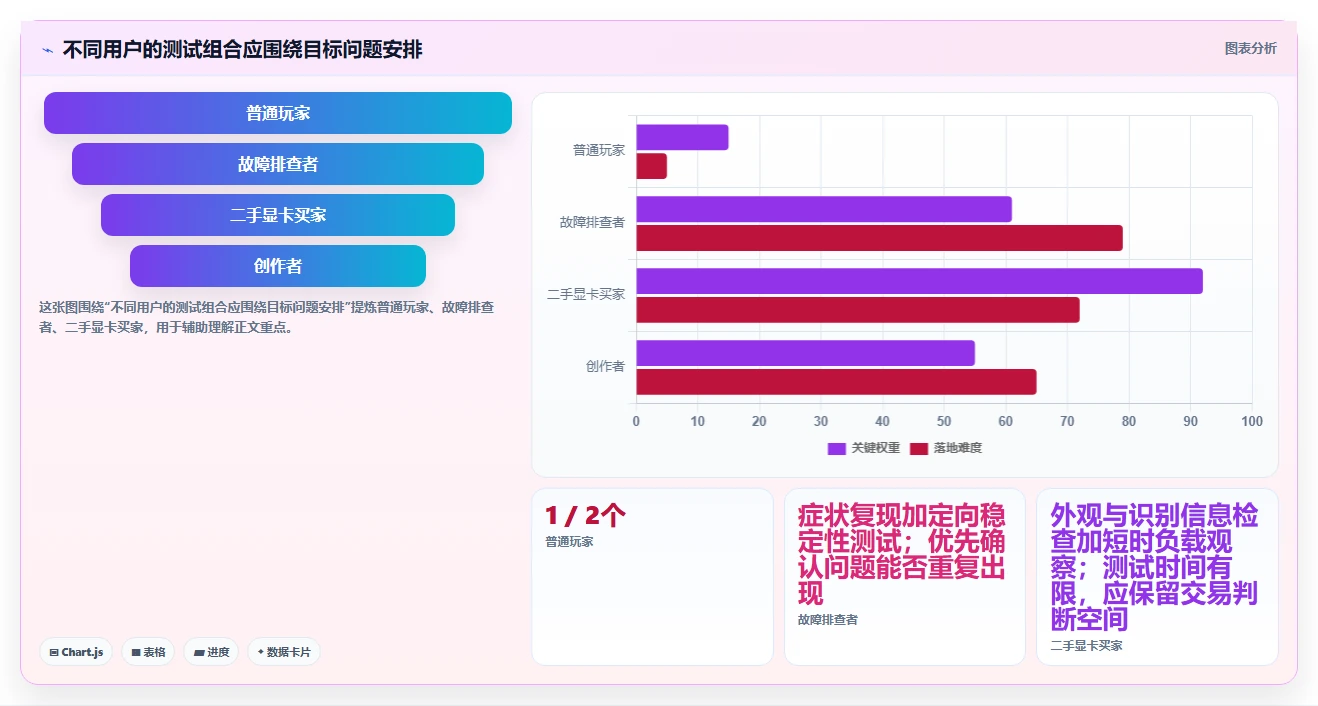Click the 1 / 2个 data card value
Screen dimensions: 1318x706
[585, 516]
